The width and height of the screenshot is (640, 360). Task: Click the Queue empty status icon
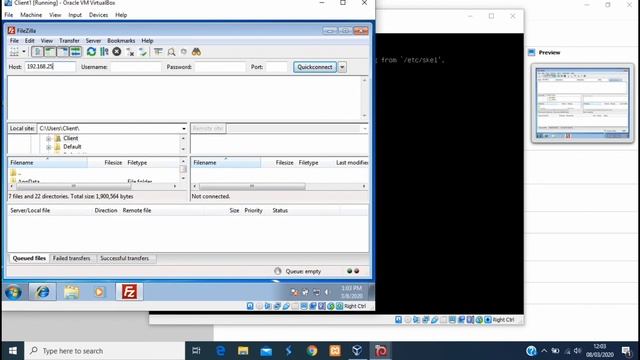(278, 271)
